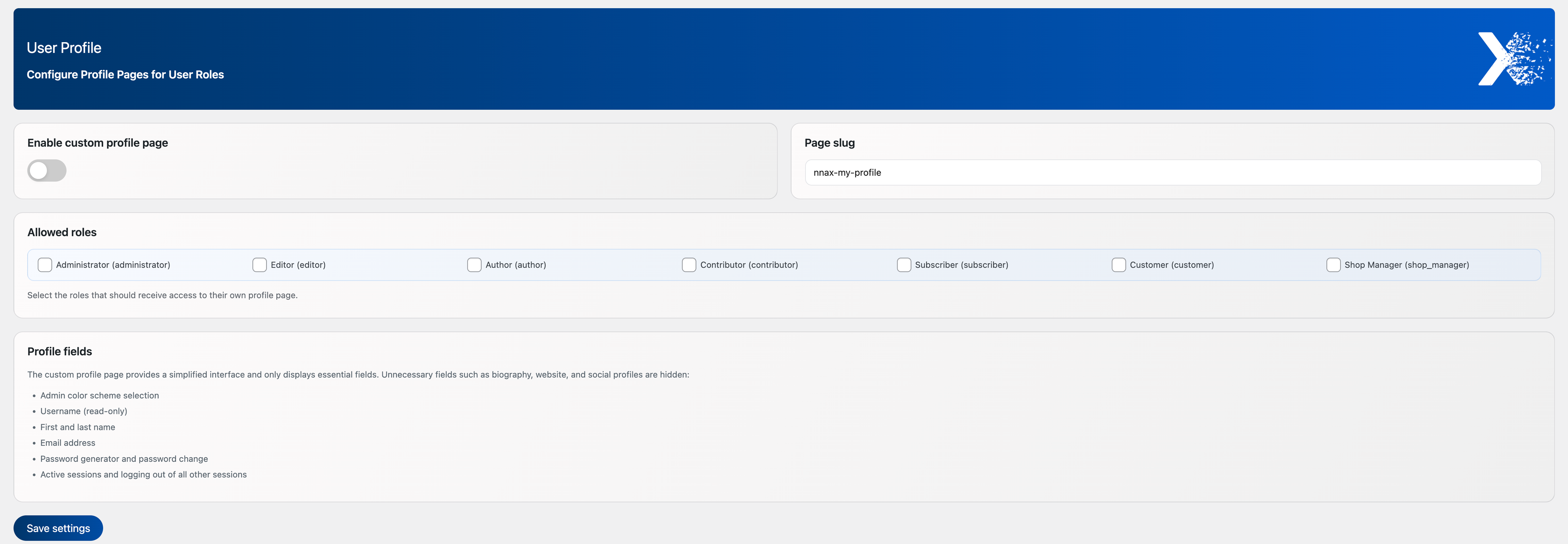Check the Editor (editor) role checkbox
The height and width of the screenshot is (544, 1568).
tap(260, 265)
